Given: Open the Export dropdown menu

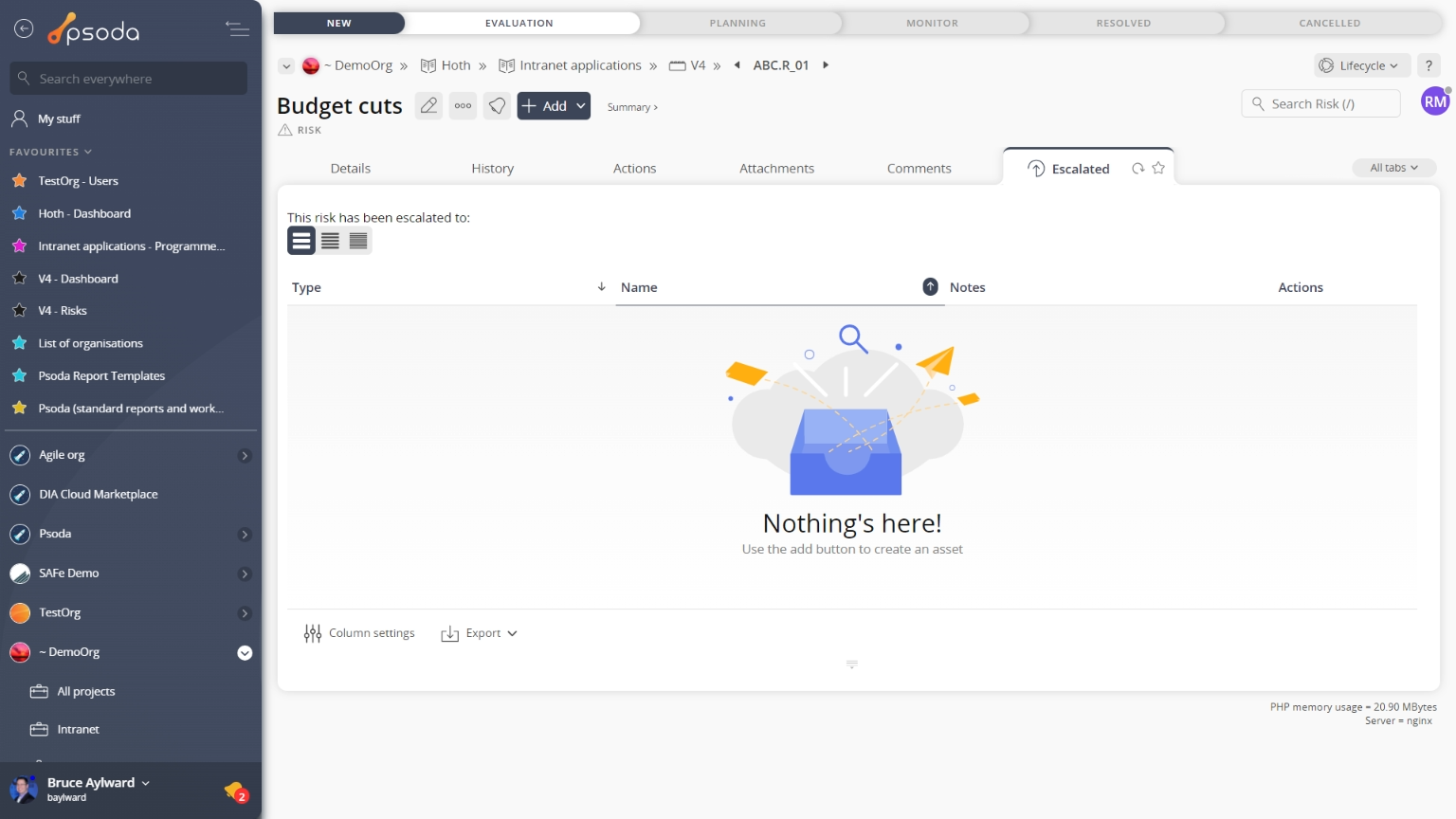Looking at the screenshot, I should coord(480,633).
